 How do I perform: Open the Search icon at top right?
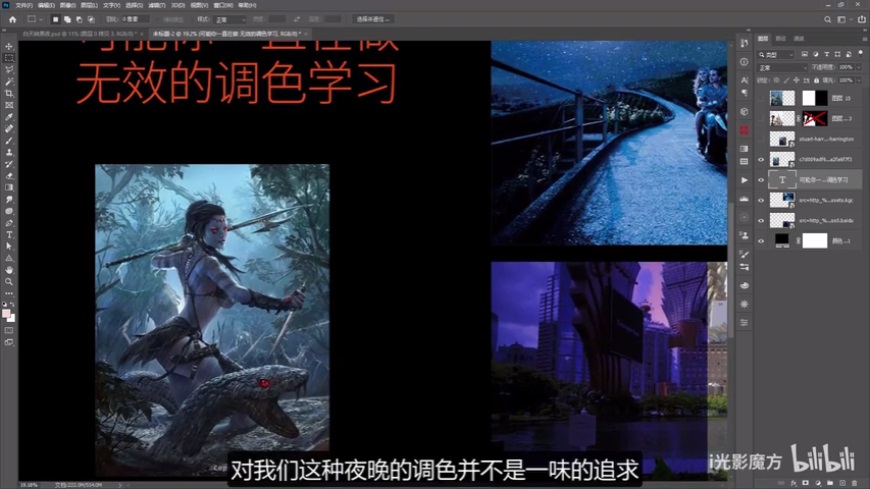click(x=827, y=19)
